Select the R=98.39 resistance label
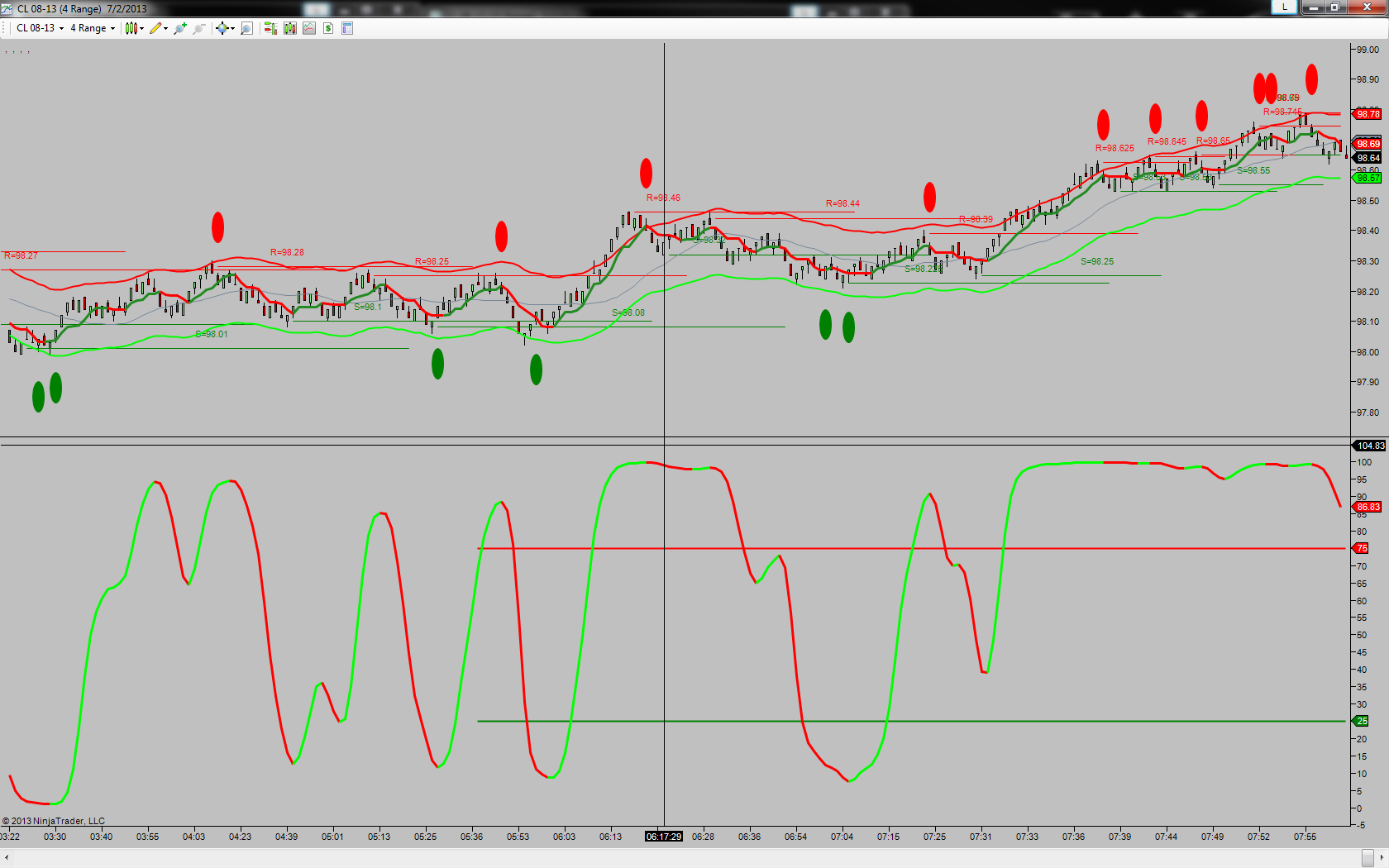 [976, 219]
